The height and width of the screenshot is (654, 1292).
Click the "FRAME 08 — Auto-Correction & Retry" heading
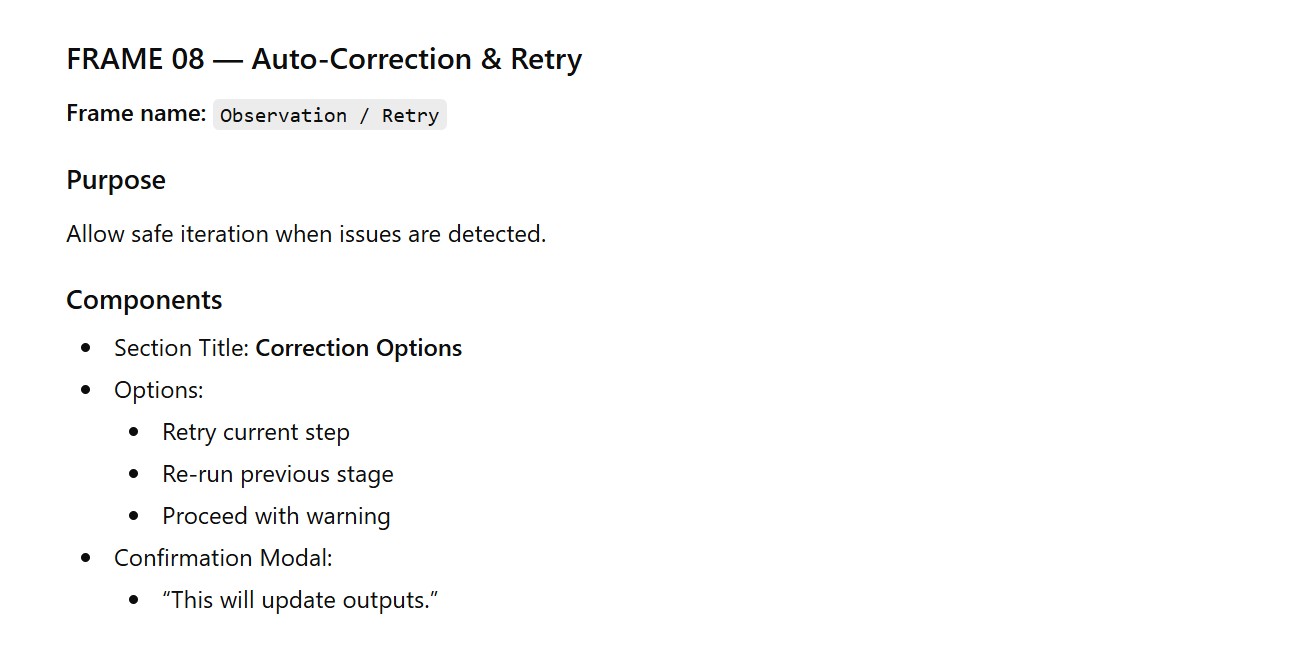[324, 59]
